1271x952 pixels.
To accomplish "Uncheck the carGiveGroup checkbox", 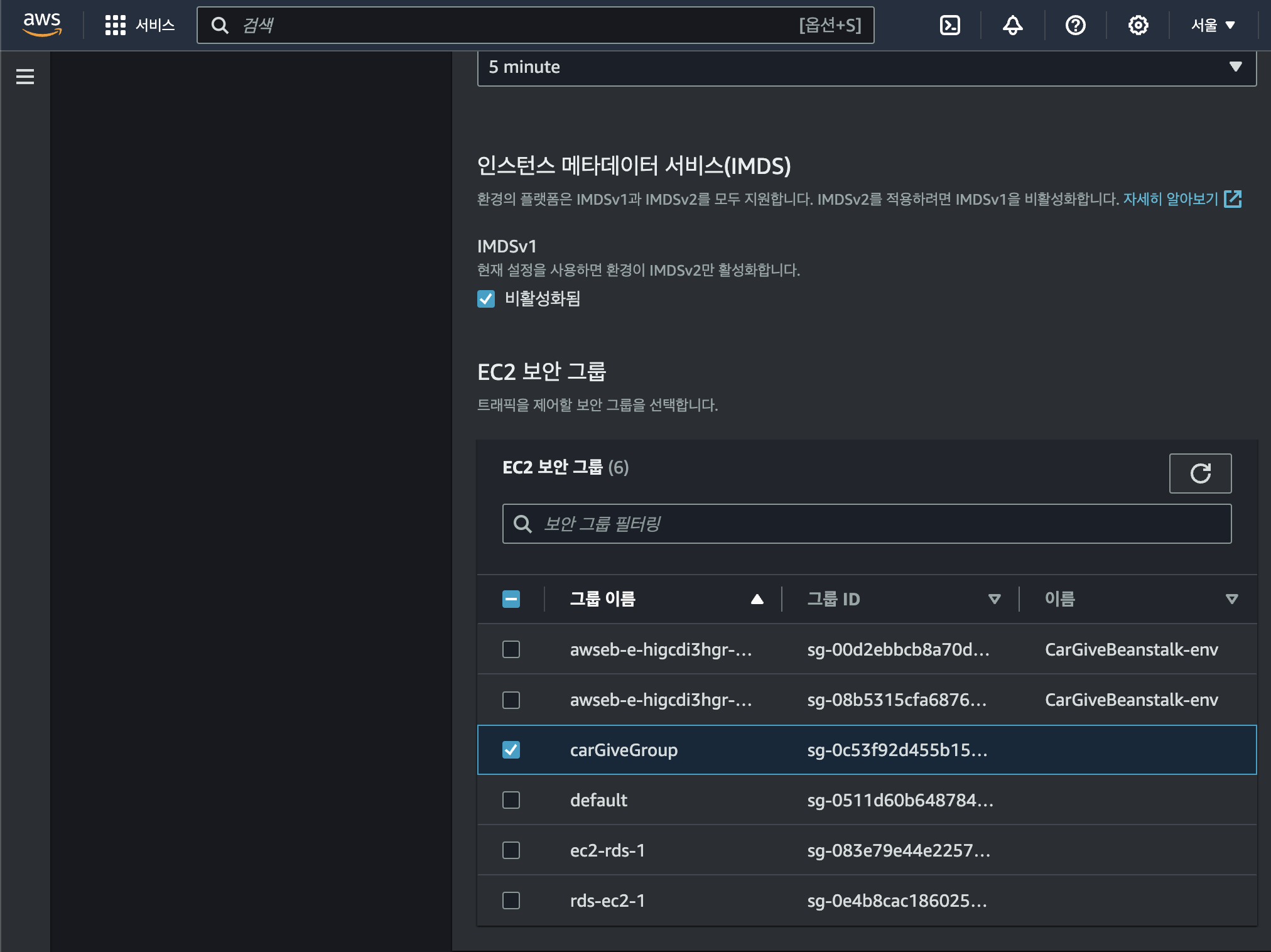I will [x=511, y=750].
